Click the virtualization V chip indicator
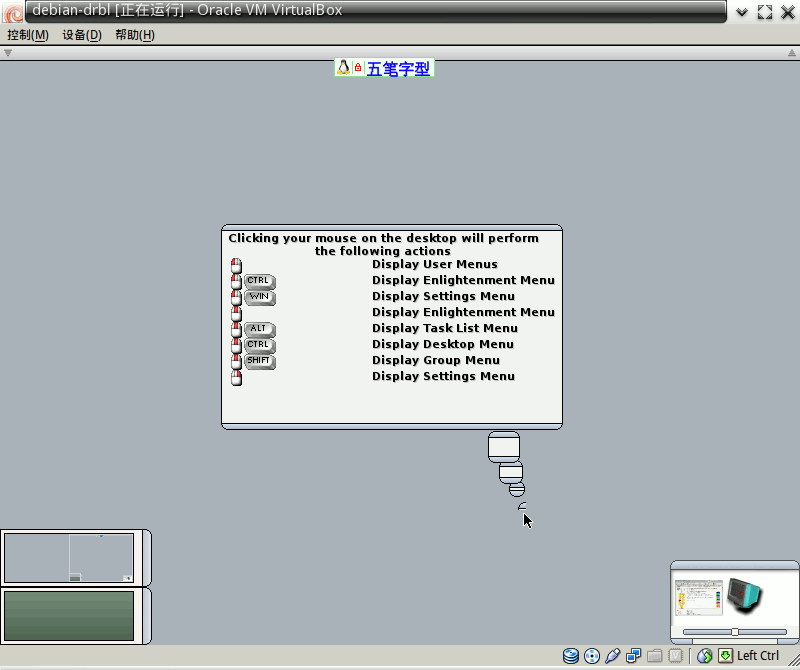800x670 pixels. tap(676, 656)
